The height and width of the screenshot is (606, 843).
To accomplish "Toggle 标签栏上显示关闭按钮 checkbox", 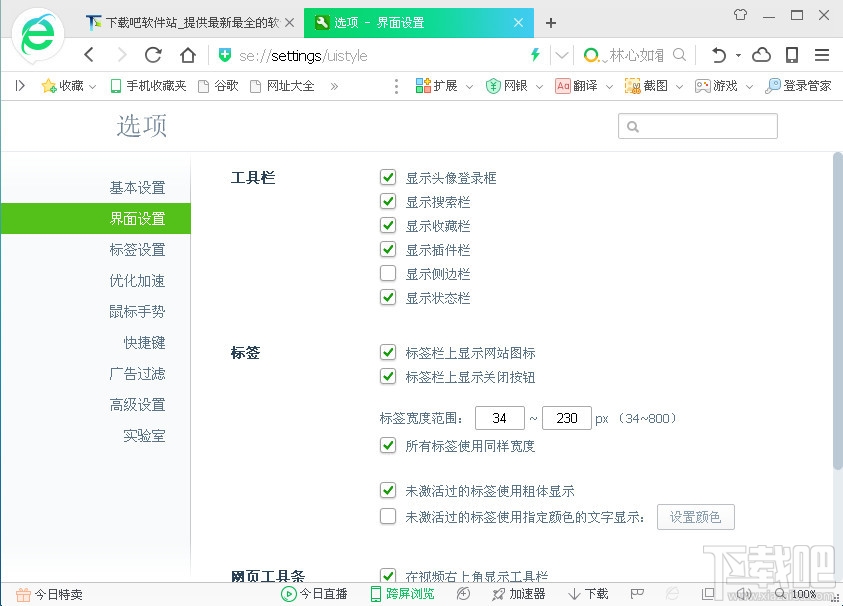I will [388, 376].
